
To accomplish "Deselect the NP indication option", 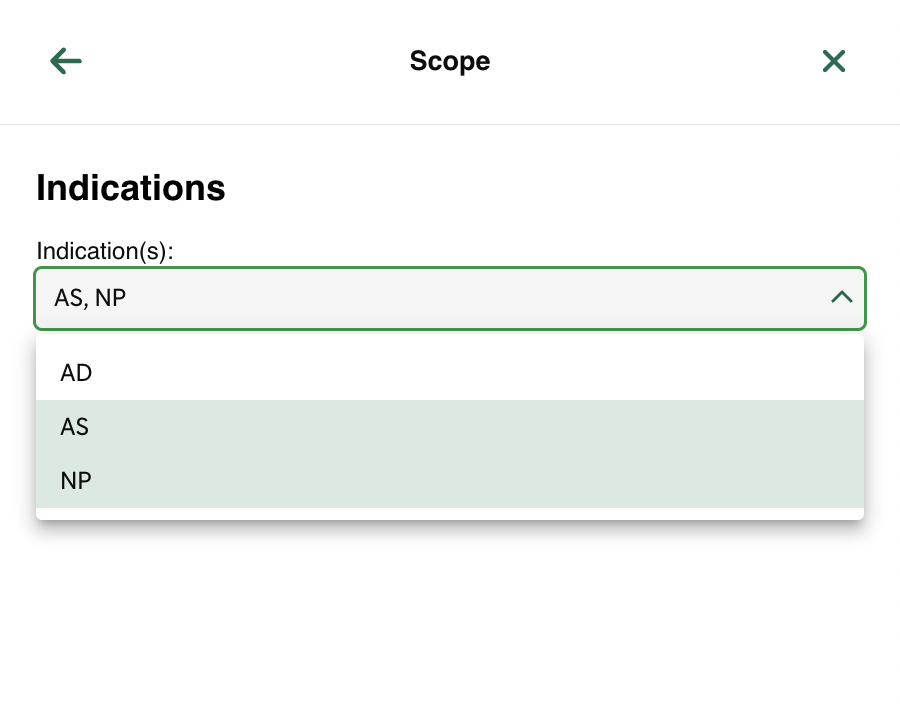I will tap(449, 481).
